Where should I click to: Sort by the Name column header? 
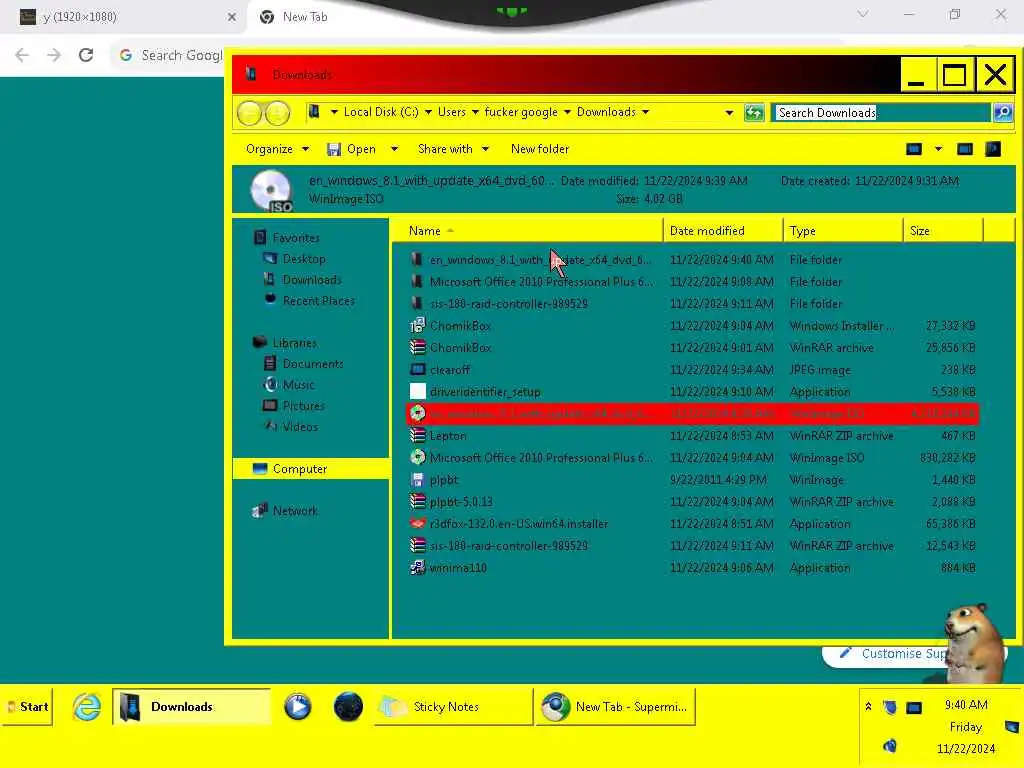pos(527,231)
